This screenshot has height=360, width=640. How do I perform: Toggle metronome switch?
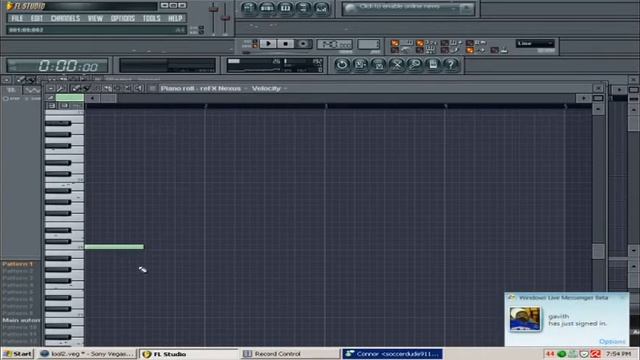[395, 50]
